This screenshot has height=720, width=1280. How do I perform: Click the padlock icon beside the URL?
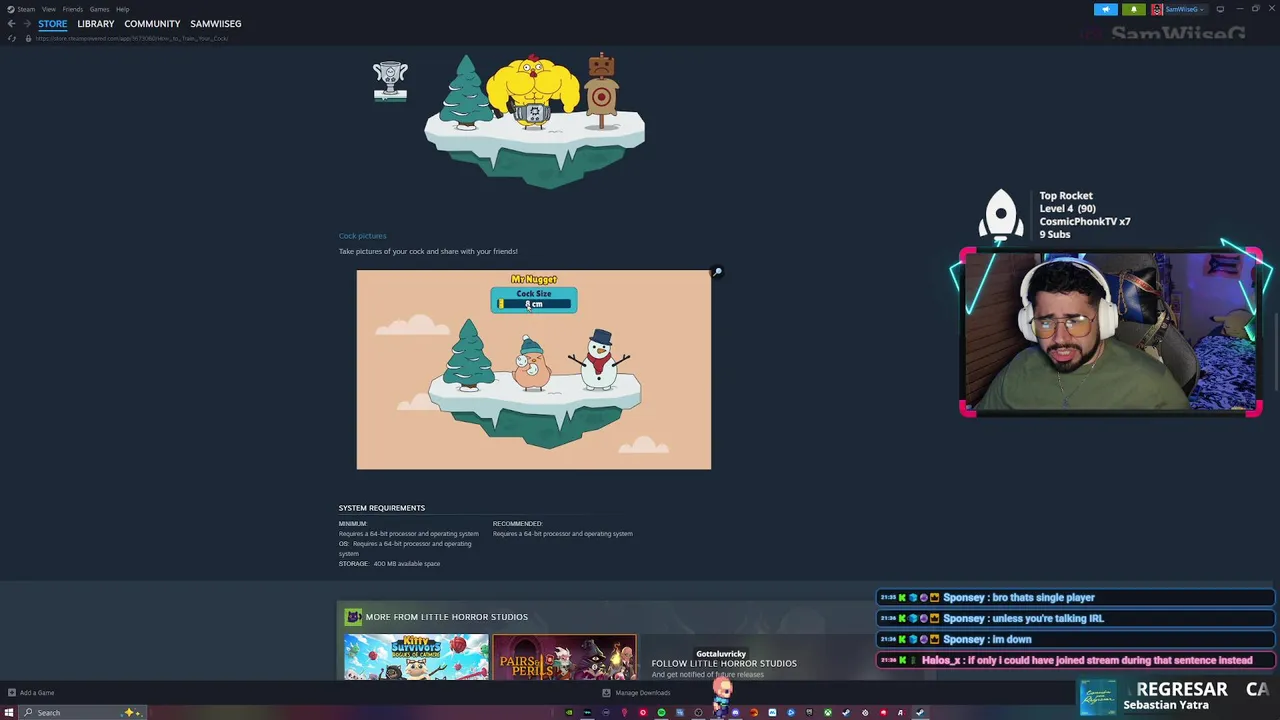click(28, 38)
